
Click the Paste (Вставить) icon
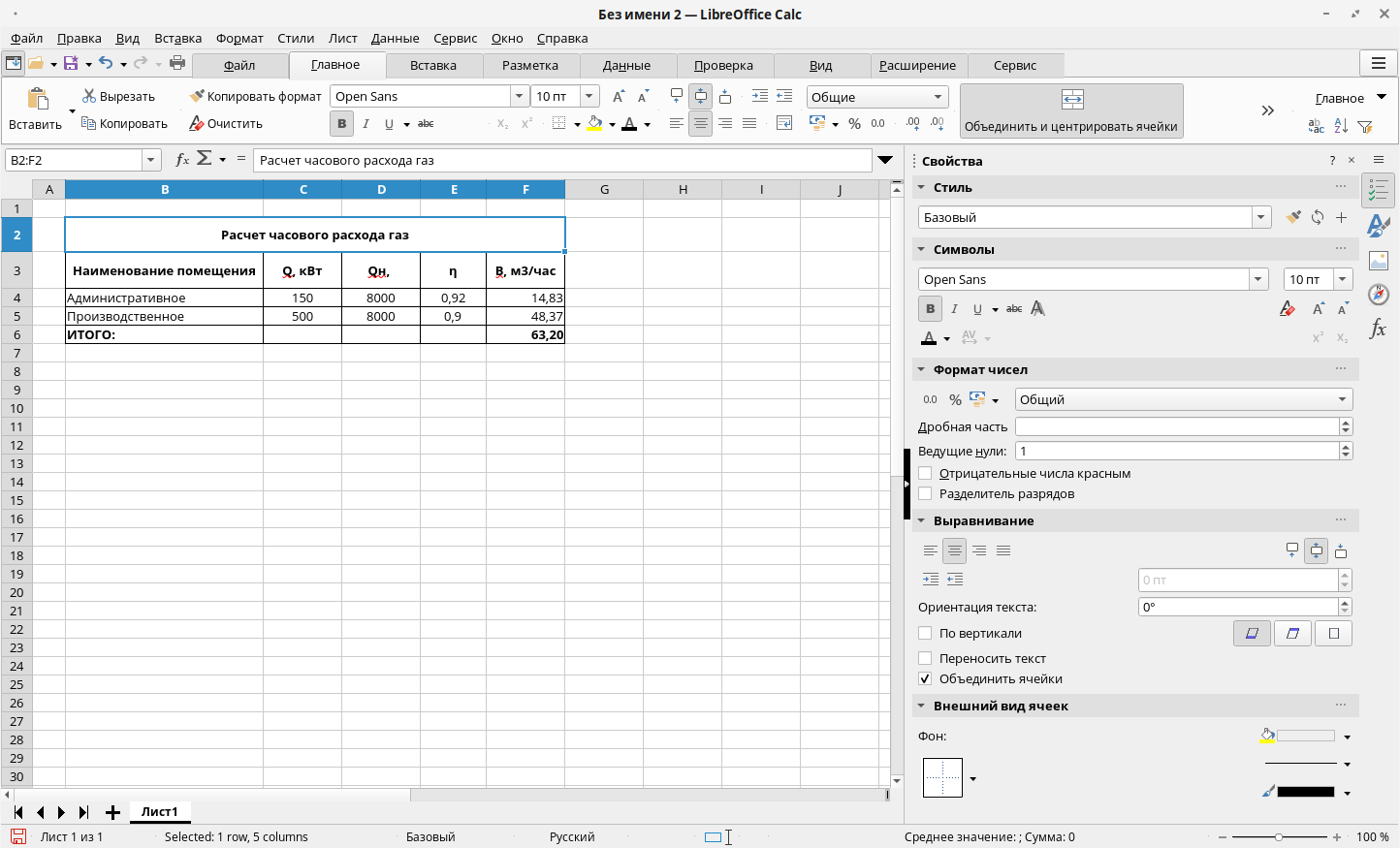37,99
